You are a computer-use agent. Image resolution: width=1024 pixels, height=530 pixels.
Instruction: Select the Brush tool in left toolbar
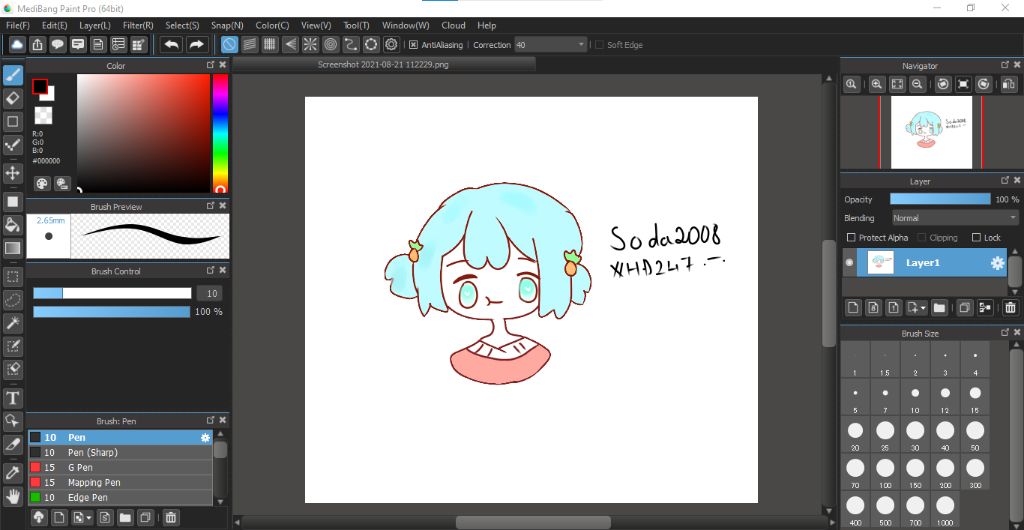click(x=12, y=76)
